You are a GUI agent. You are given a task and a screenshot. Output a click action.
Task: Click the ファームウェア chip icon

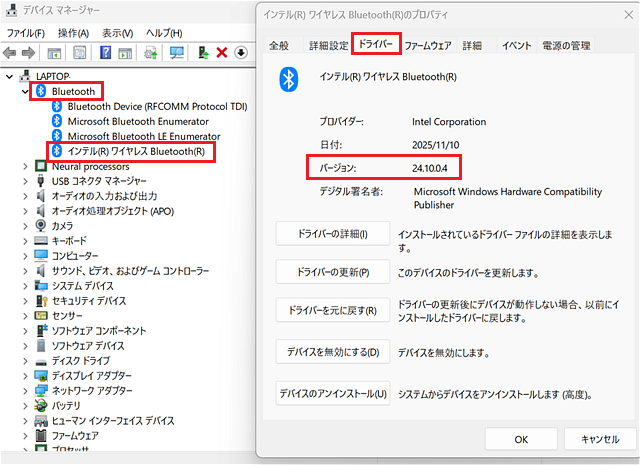tap(41, 436)
